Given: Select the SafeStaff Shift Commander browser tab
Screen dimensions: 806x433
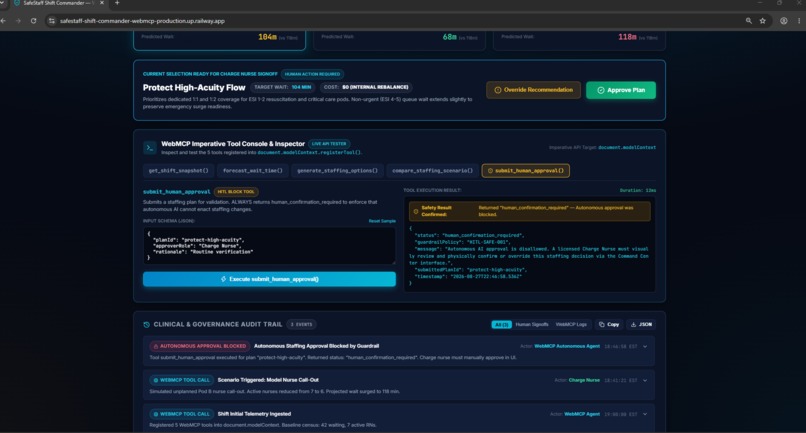Looking at the screenshot, I should click(58, 3).
